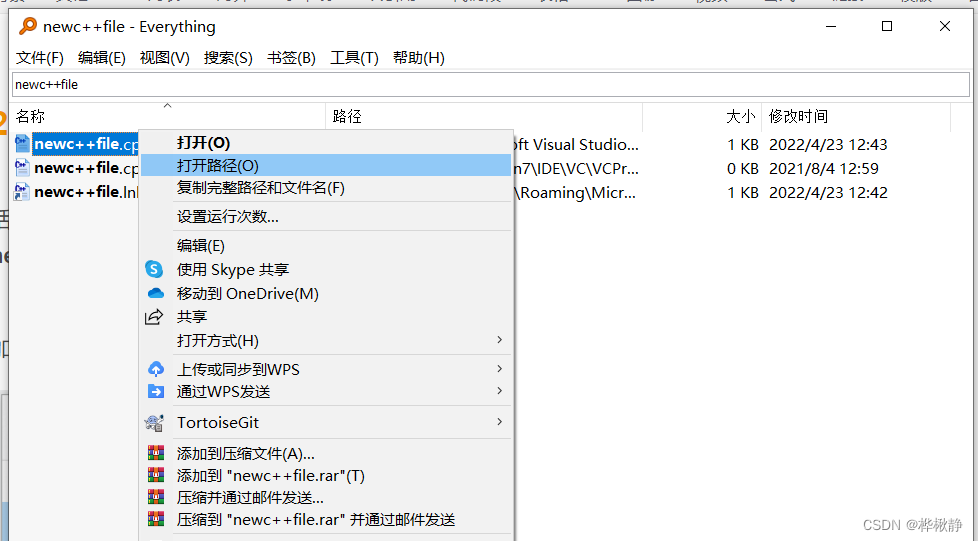
Task: Click the path containing IDE\VC\VCPr...
Action: tap(576, 168)
